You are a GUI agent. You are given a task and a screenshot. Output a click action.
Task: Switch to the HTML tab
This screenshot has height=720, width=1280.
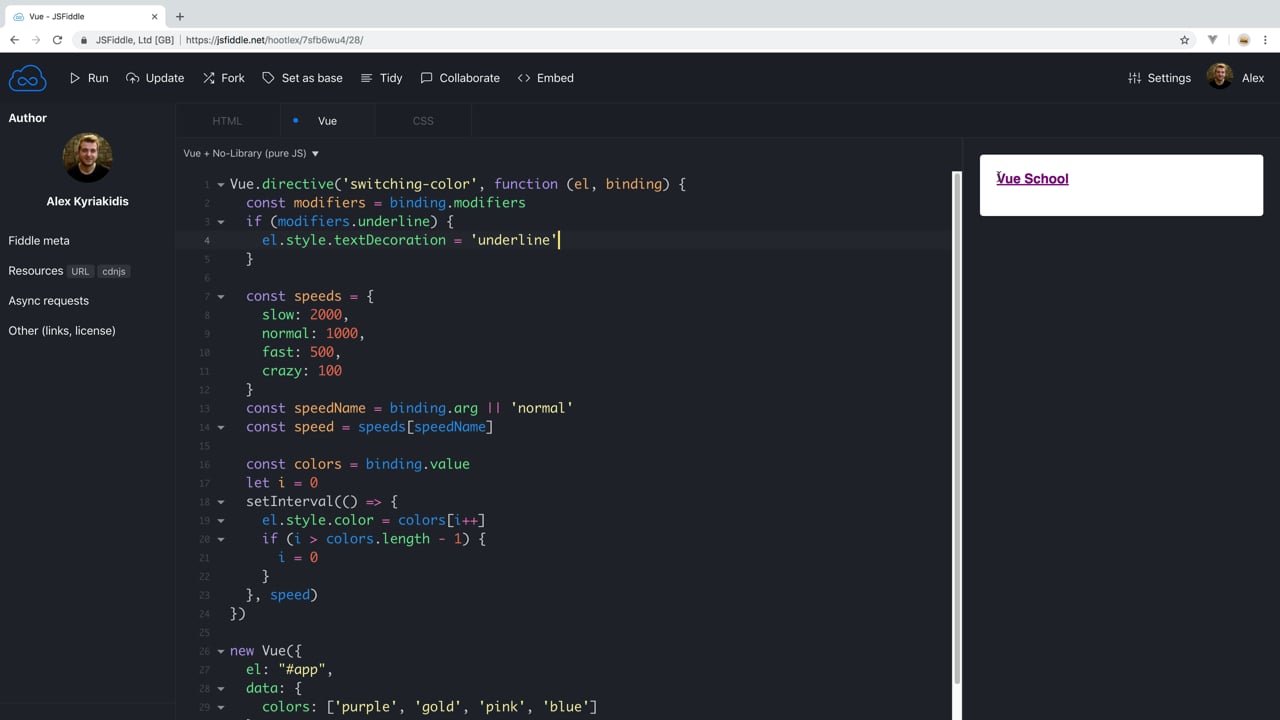227,121
